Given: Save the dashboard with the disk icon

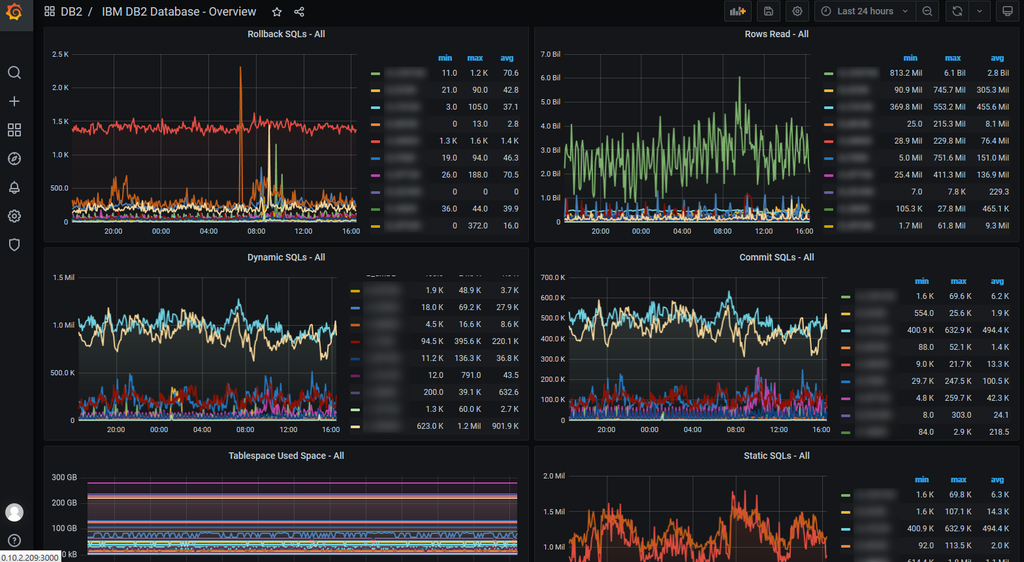Looking at the screenshot, I should (x=769, y=11).
